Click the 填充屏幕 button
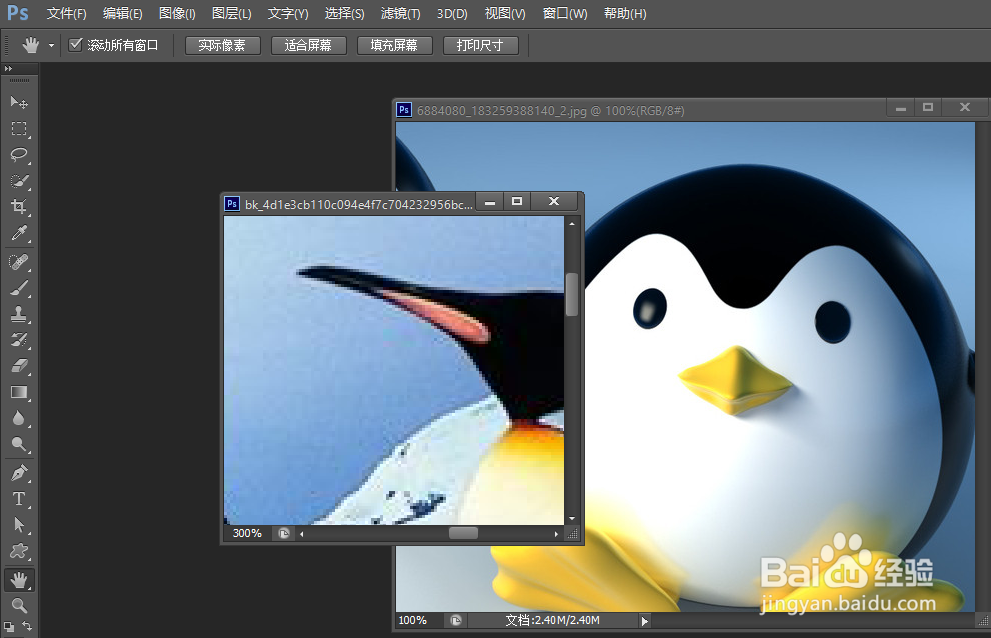 point(394,46)
